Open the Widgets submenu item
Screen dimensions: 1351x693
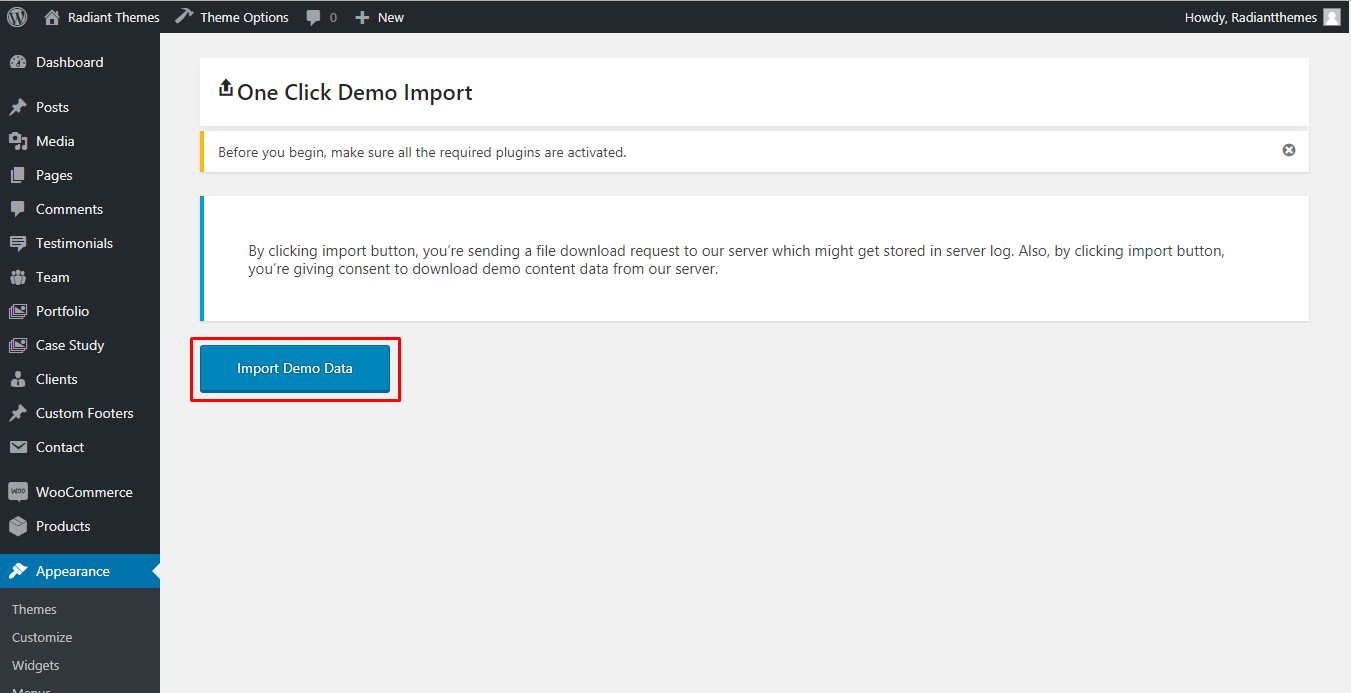tap(36, 665)
